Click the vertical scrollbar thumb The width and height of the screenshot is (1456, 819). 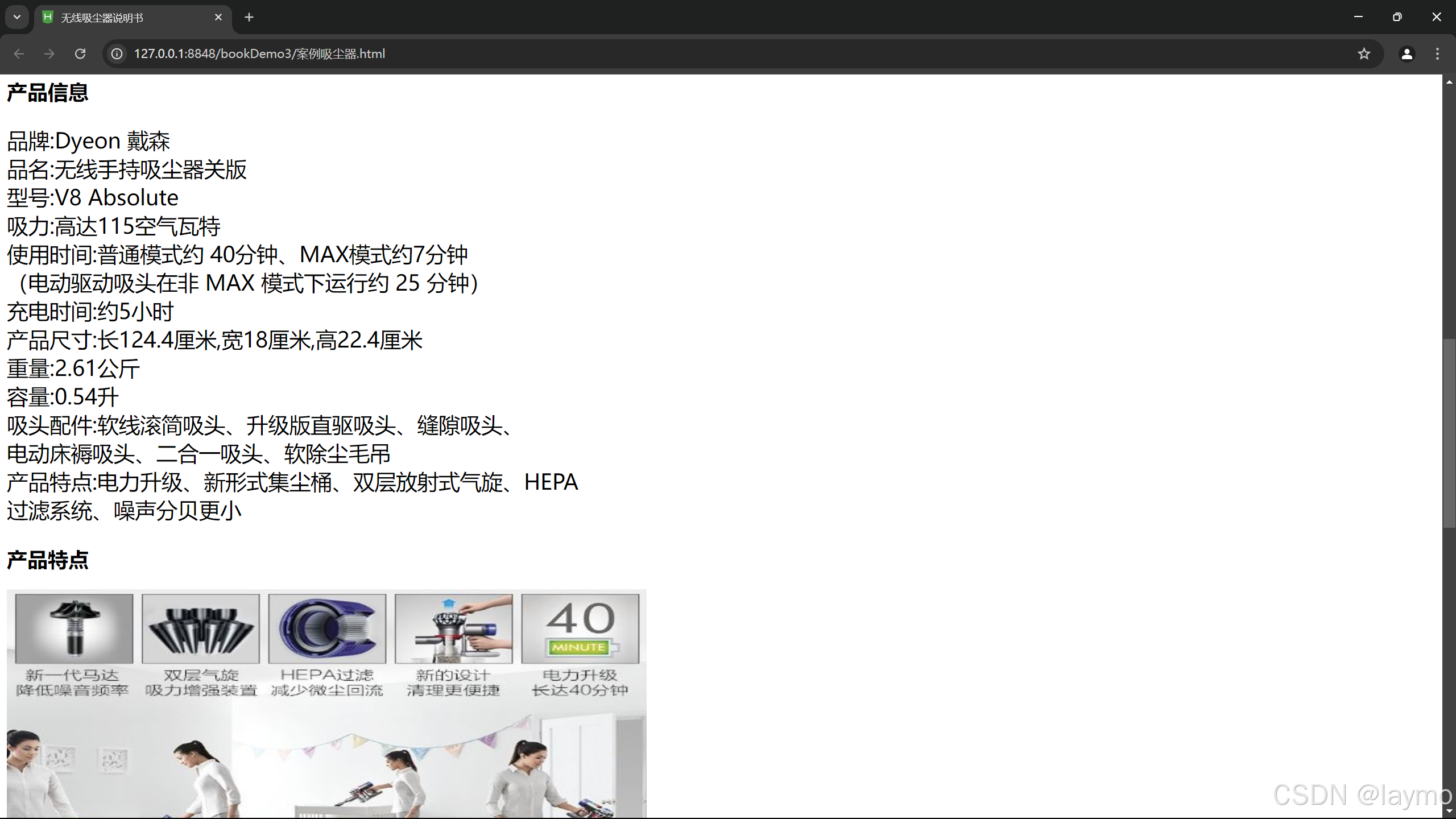pyautogui.click(x=1449, y=432)
